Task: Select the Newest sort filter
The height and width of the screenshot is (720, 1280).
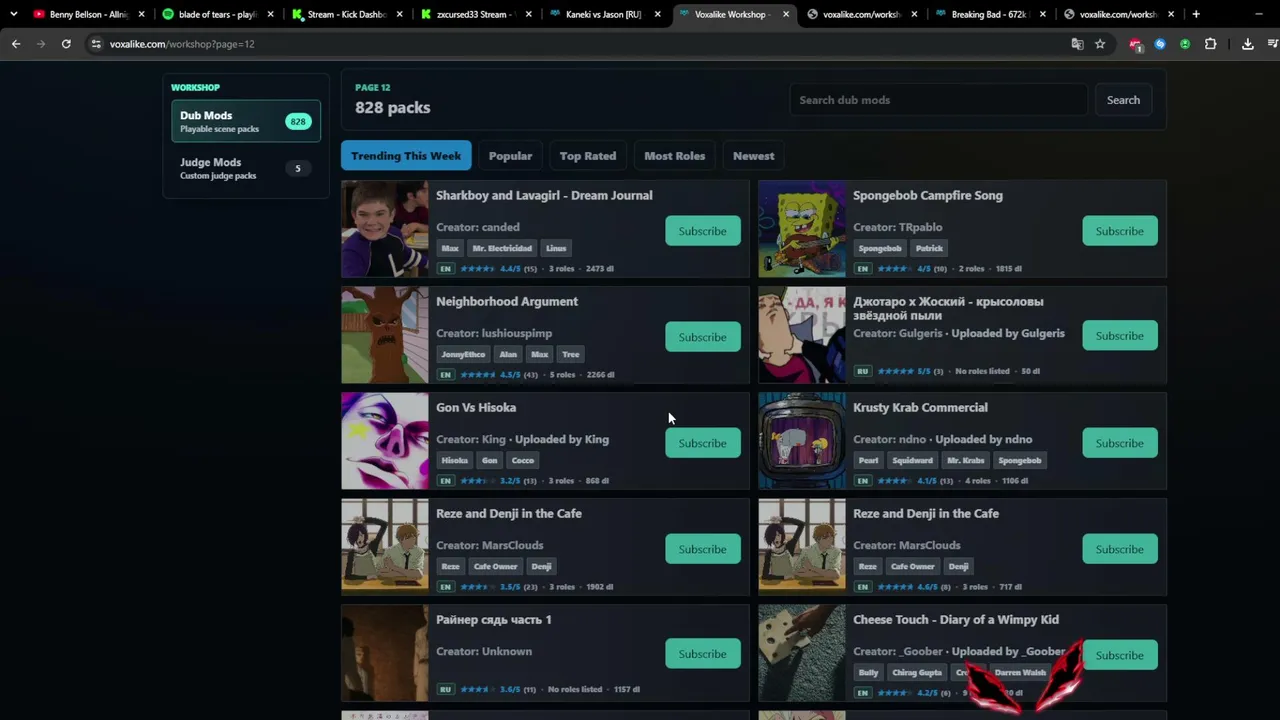Action: point(754,156)
